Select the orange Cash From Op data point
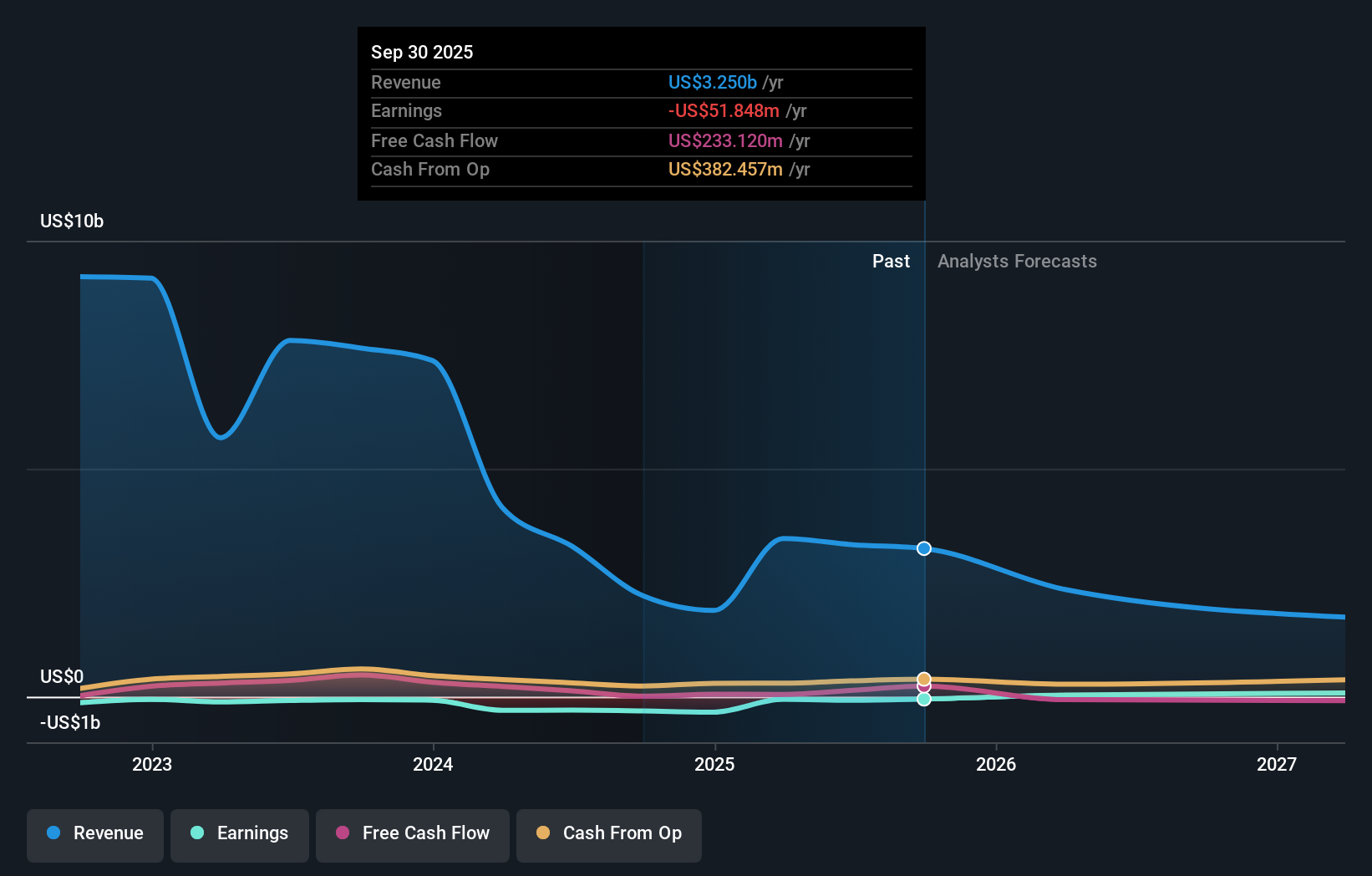The height and width of the screenshot is (876, 1372). click(923, 677)
